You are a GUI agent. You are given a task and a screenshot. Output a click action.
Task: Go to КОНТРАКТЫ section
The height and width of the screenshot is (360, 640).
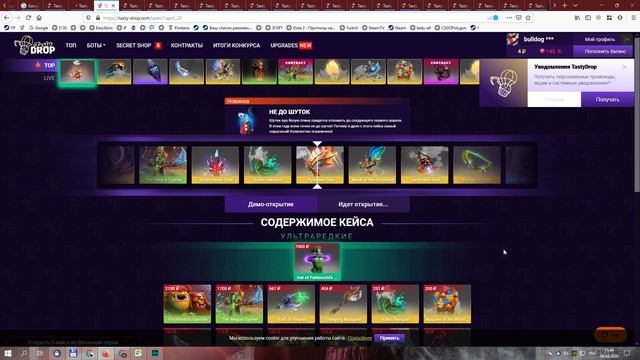[187, 45]
